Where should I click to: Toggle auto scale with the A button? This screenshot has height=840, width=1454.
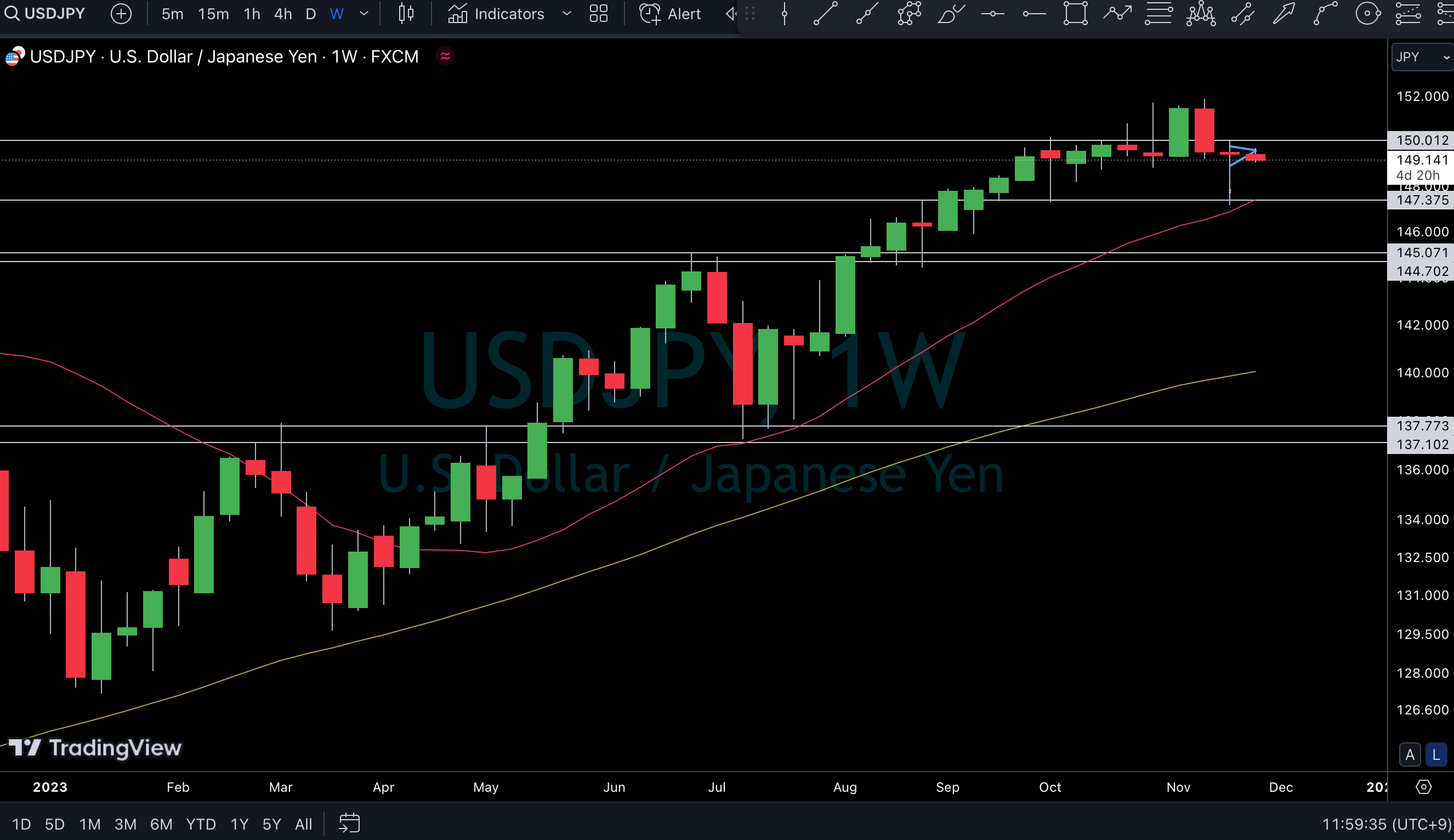[x=1410, y=754]
